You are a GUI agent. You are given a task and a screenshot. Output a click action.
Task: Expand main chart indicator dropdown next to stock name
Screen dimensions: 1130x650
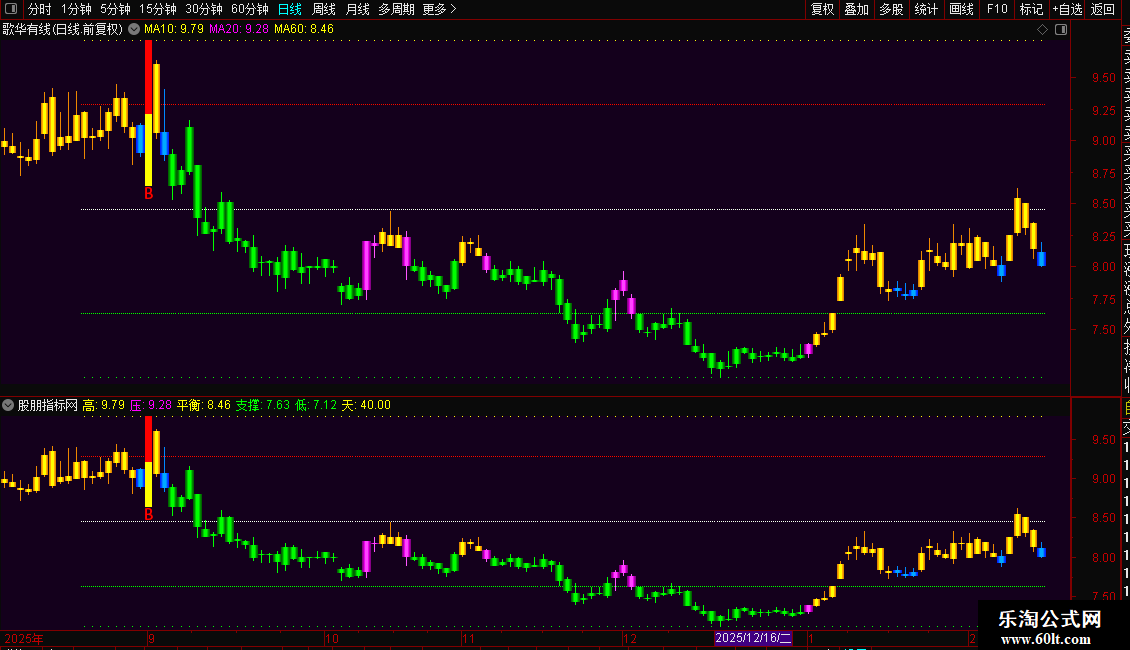(x=134, y=29)
